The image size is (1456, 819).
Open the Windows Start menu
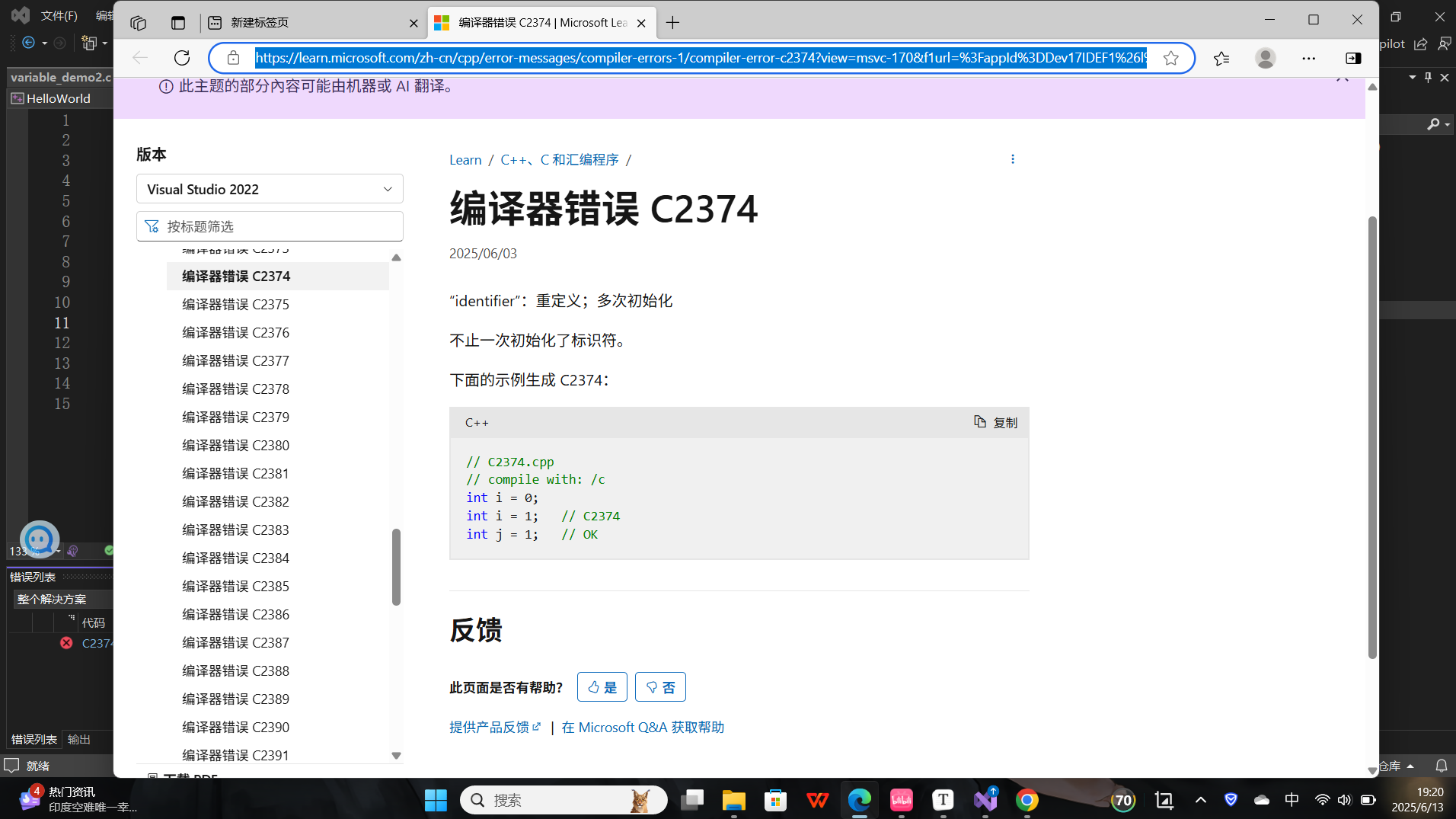(x=436, y=800)
